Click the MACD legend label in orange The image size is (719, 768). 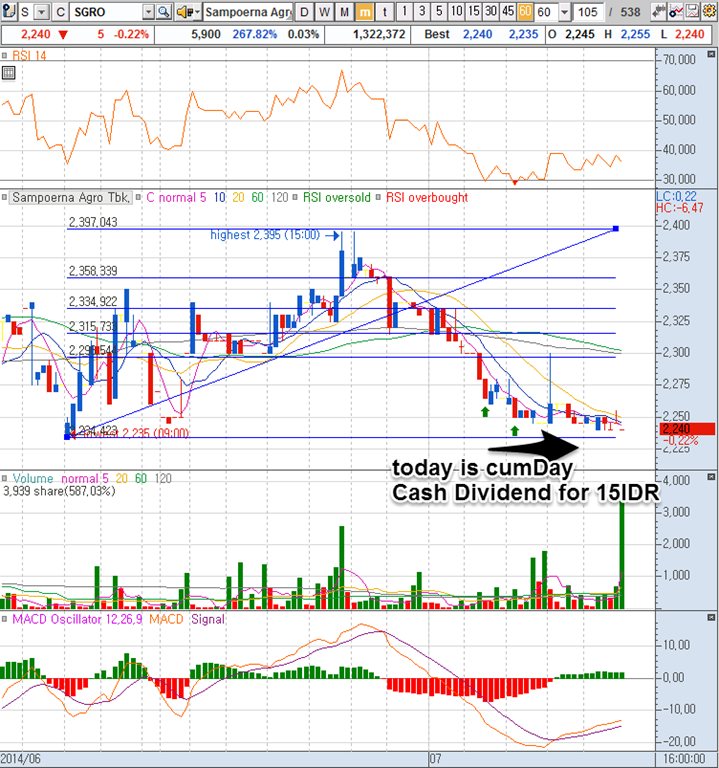pyautogui.click(x=166, y=619)
